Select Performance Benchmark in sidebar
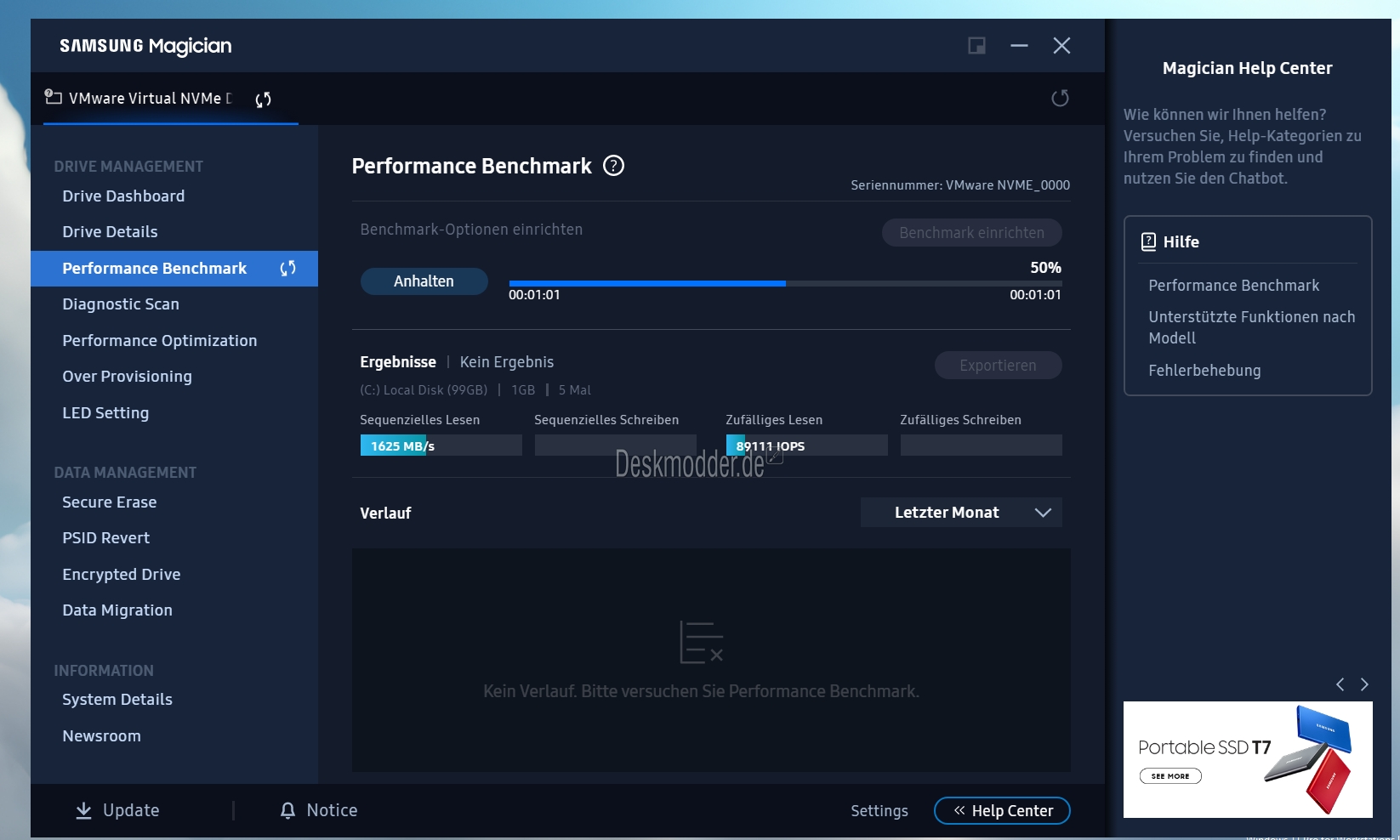Image resolution: width=1400 pixels, height=840 pixels. [x=174, y=269]
